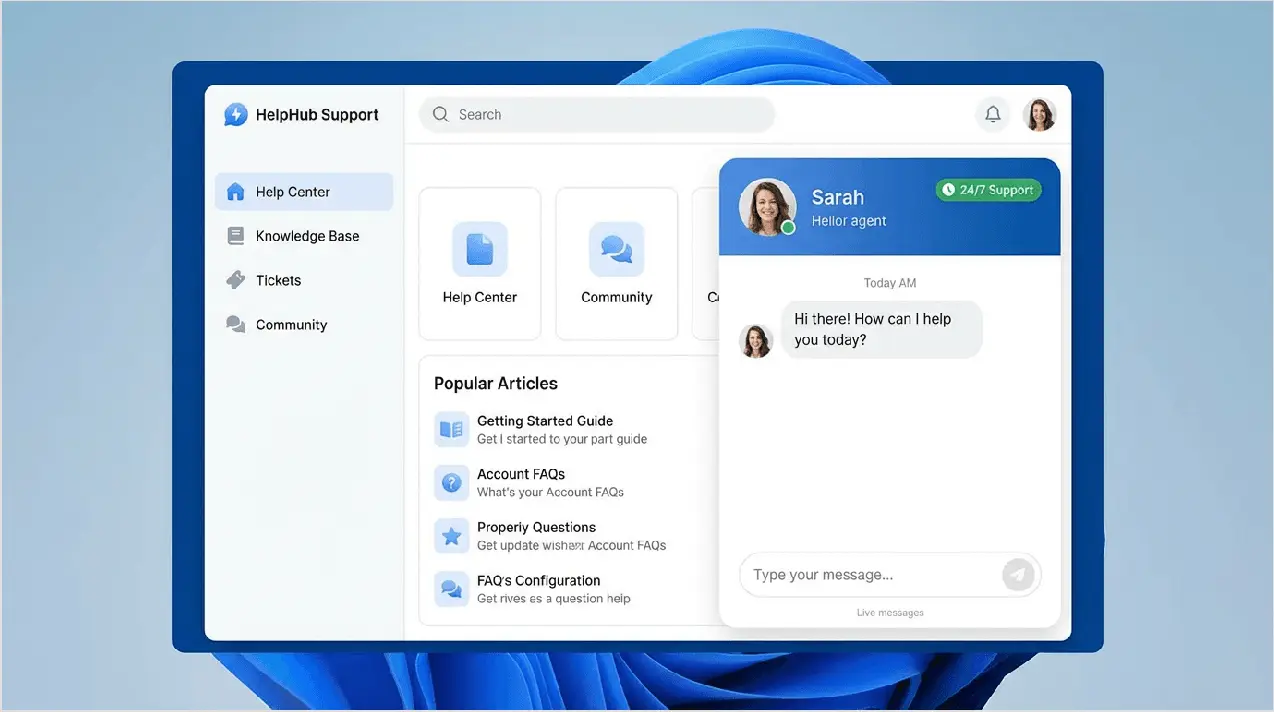1274x712 pixels.
Task: Click the Live messages caption
Action: 890,613
